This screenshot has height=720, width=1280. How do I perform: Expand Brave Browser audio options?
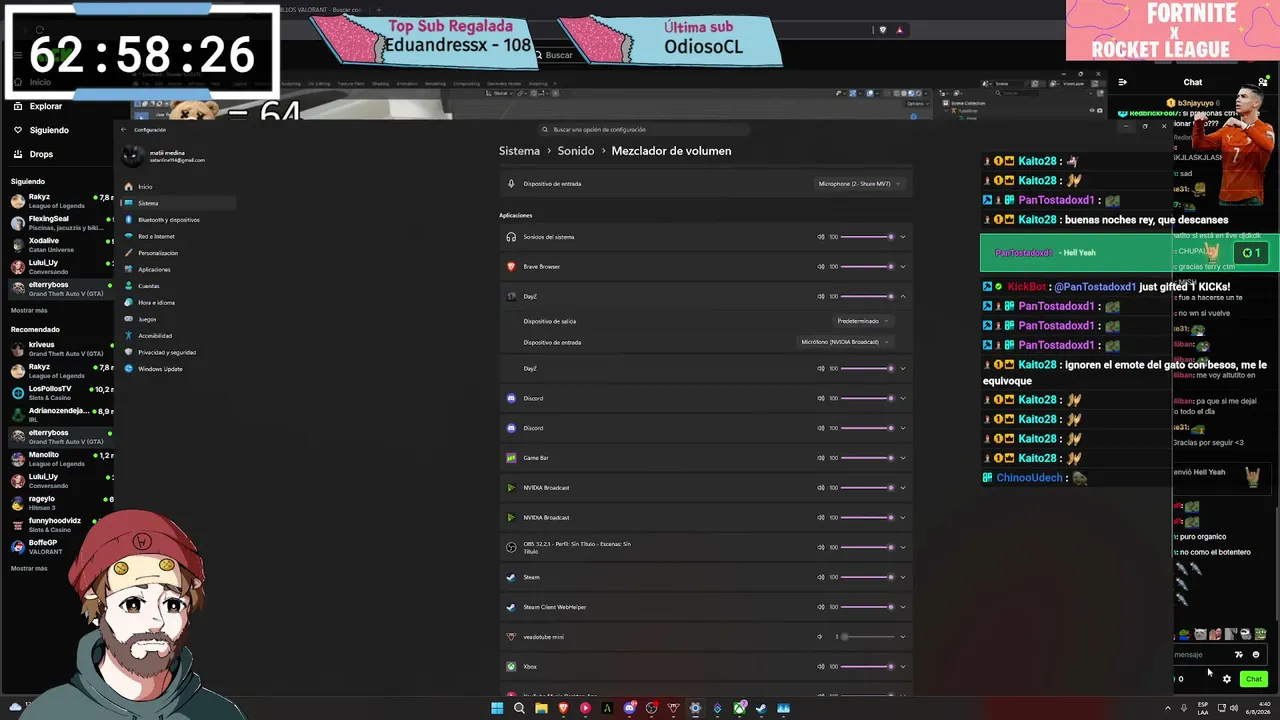coord(903,267)
